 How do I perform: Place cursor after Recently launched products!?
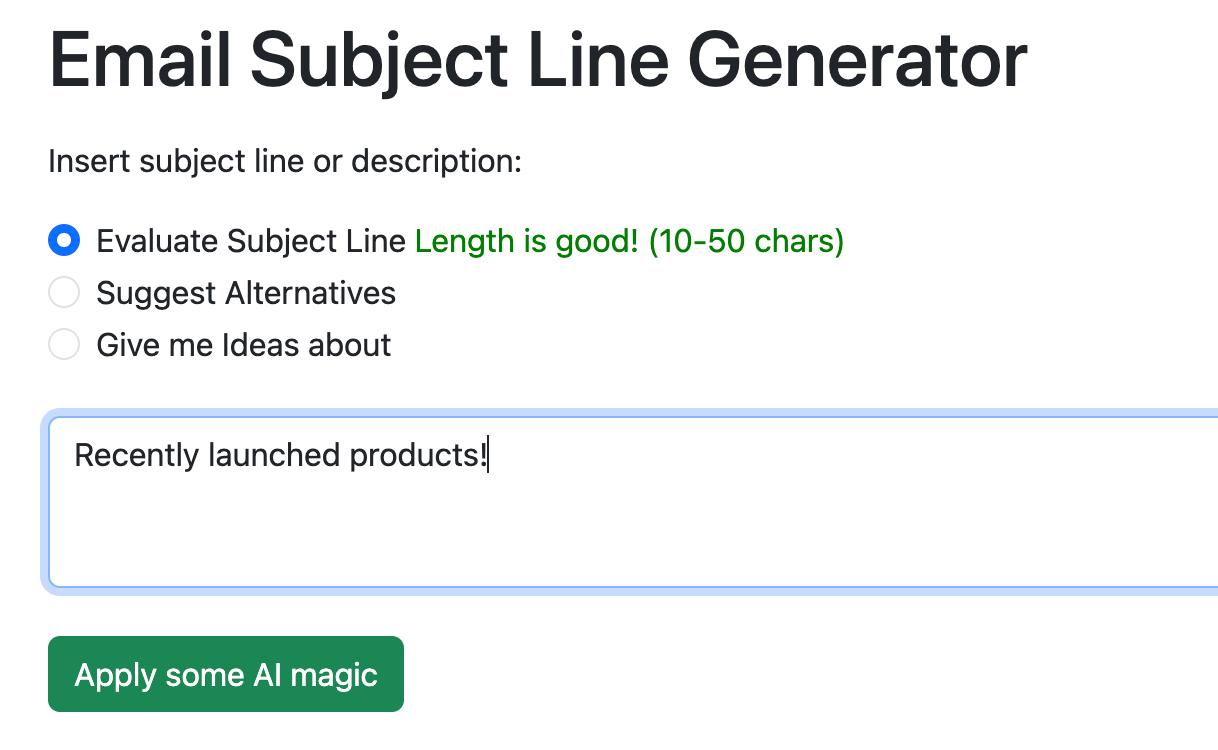pyautogui.click(x=490, y=455)
